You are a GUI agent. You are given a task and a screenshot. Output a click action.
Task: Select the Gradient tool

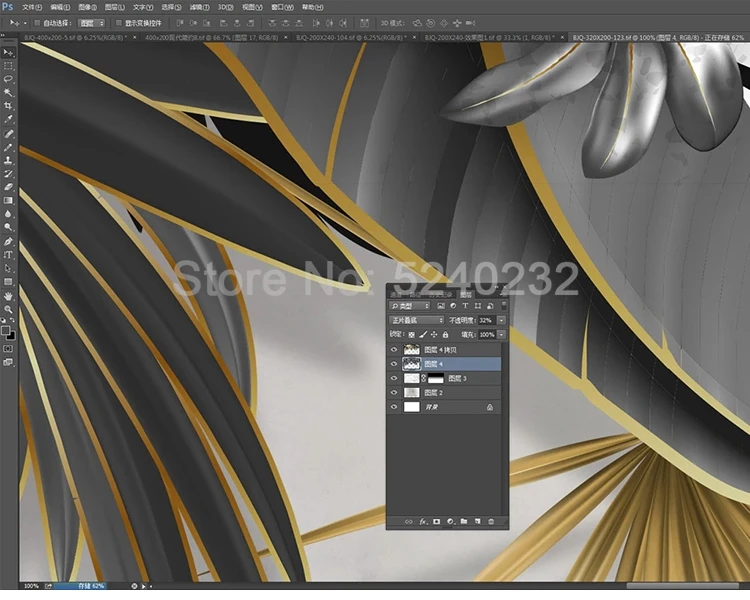8,200
